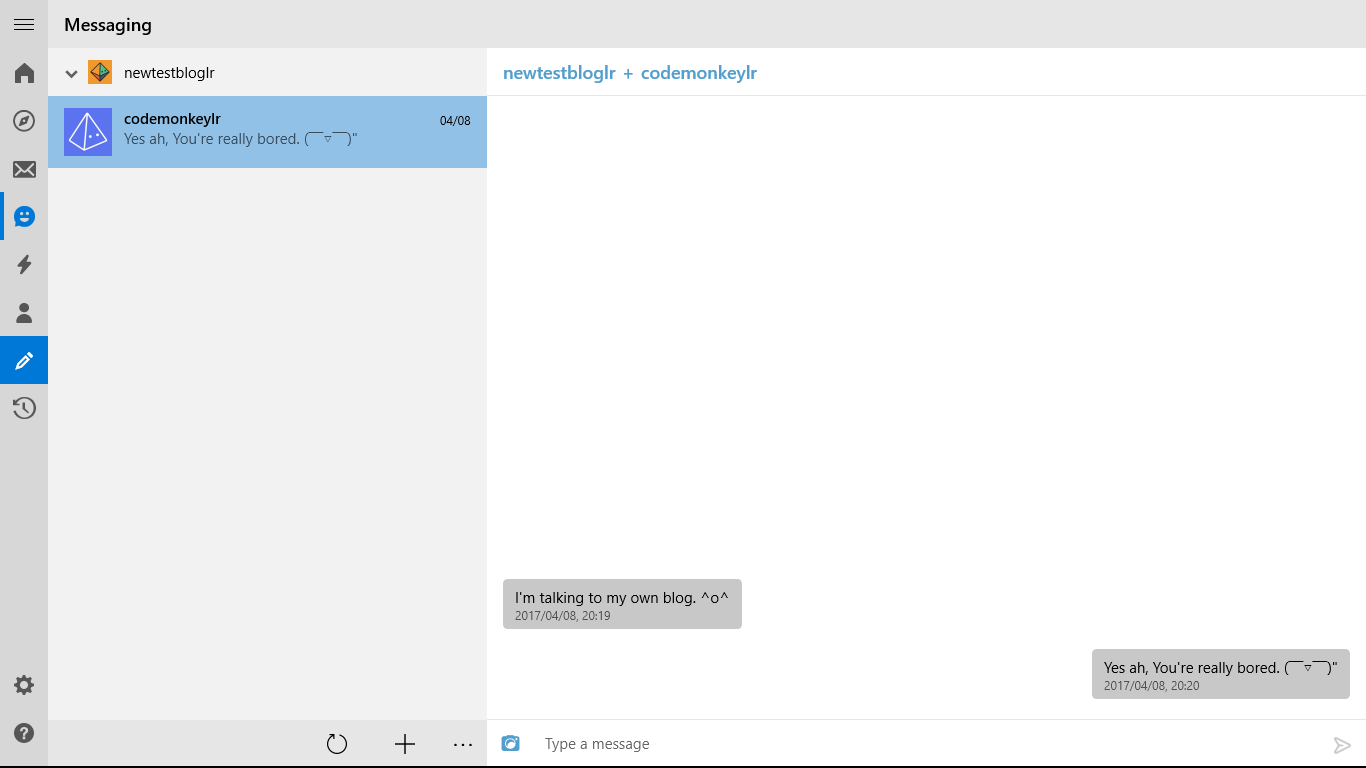Screen dimensions: 1366x768
Task: Open the Home feed icon
Action: pos(24,72)
